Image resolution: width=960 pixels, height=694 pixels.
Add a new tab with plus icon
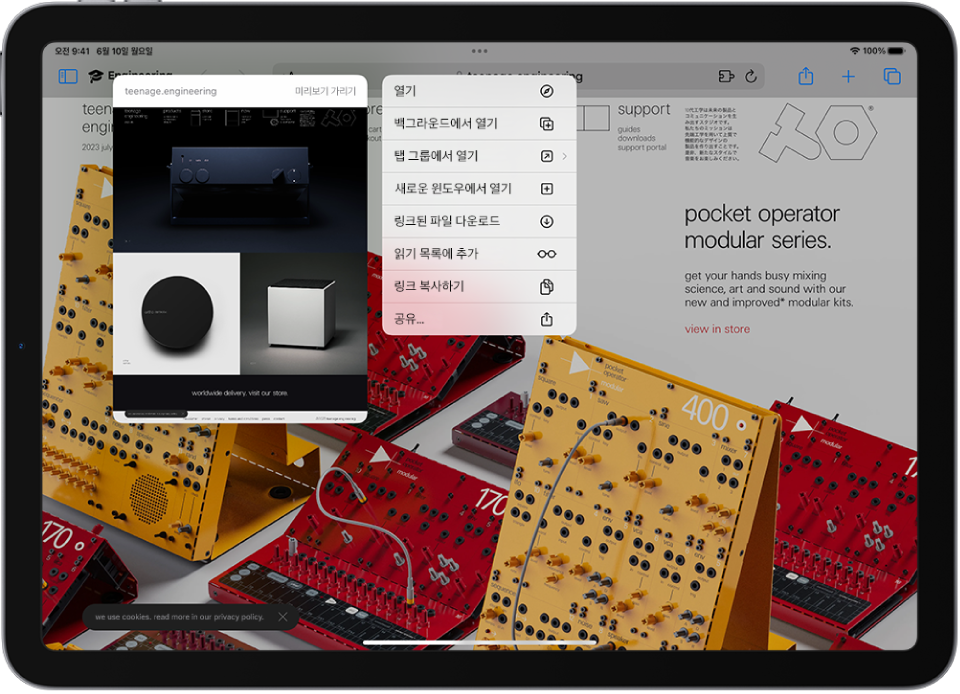click(848, 76)
